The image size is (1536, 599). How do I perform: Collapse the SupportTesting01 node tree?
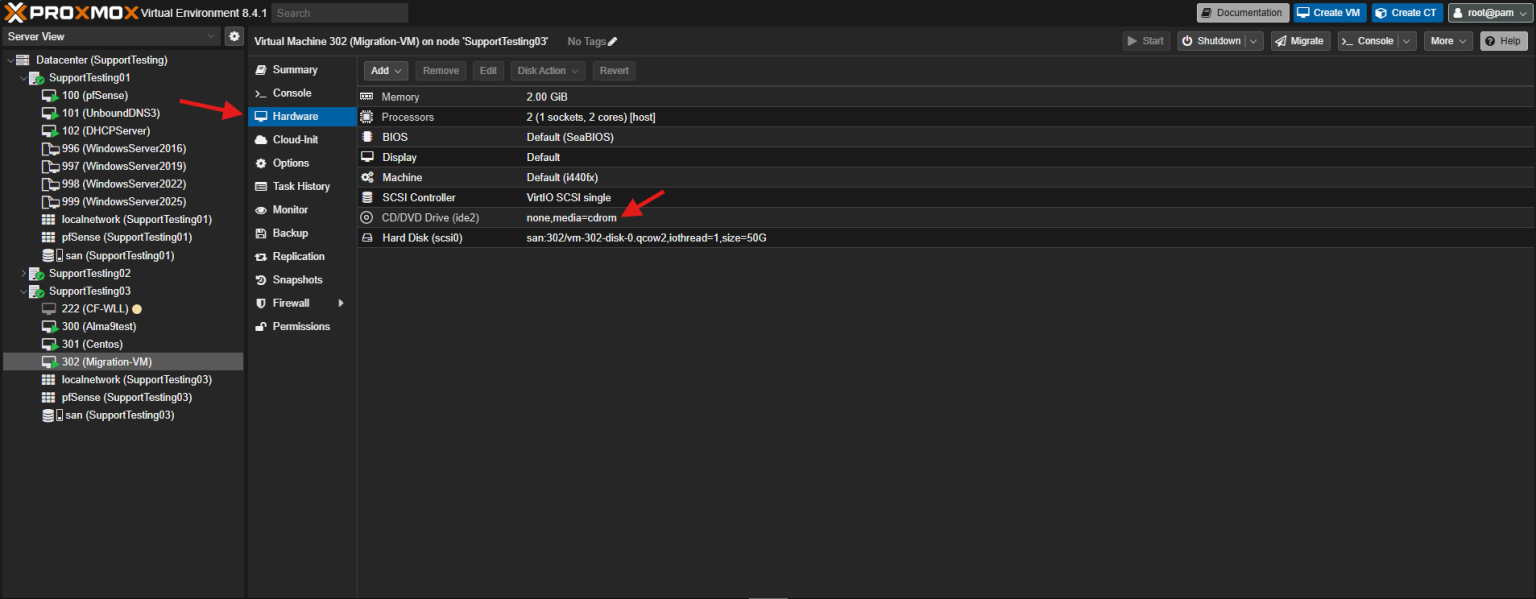[x=22, y=77]
